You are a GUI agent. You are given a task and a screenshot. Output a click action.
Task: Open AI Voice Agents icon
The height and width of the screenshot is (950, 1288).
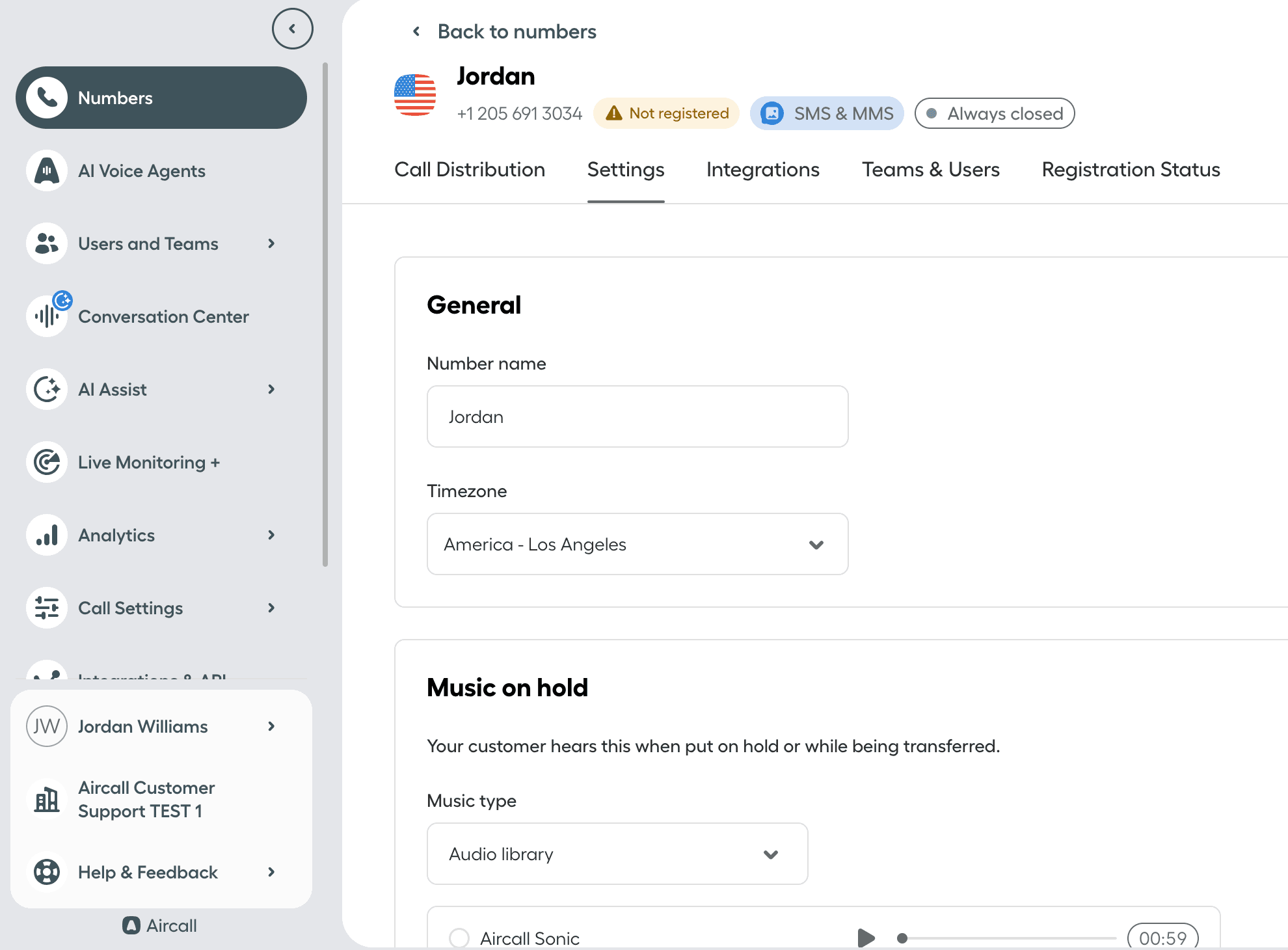(47, 170)
